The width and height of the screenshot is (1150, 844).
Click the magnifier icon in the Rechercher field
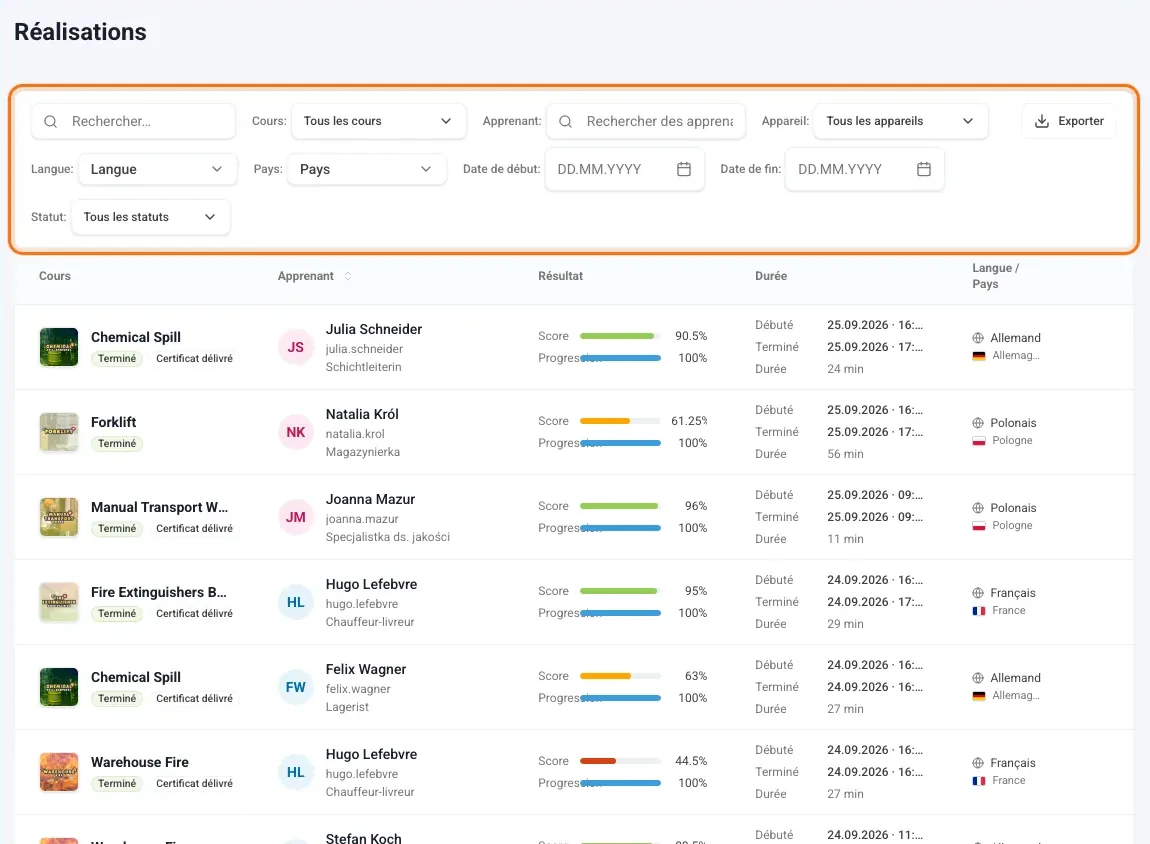click(51, 121)
